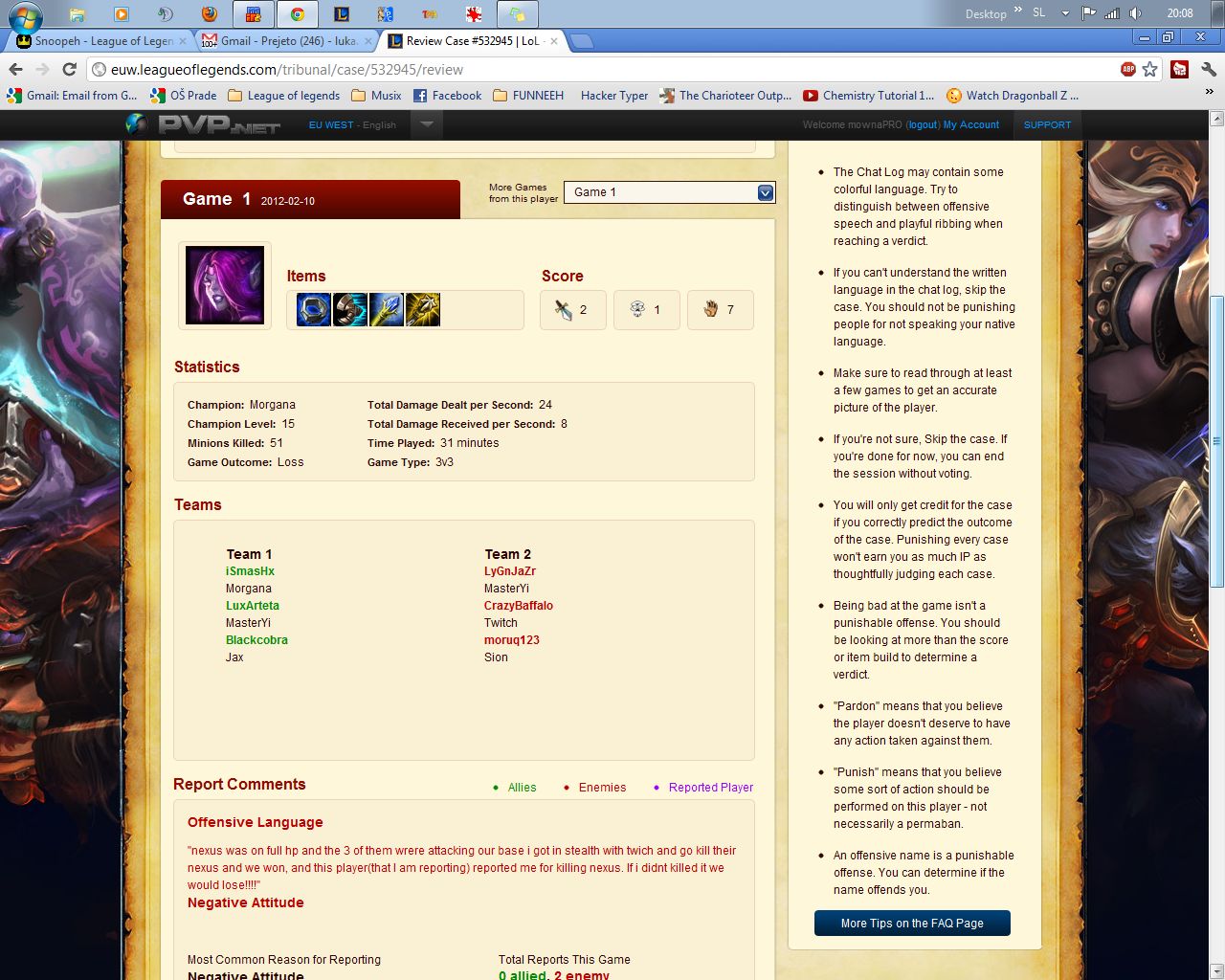The width and height of the screenshot is (1225, 980).
Task: Click the golden mace item icon
Action: click(423, 310)
